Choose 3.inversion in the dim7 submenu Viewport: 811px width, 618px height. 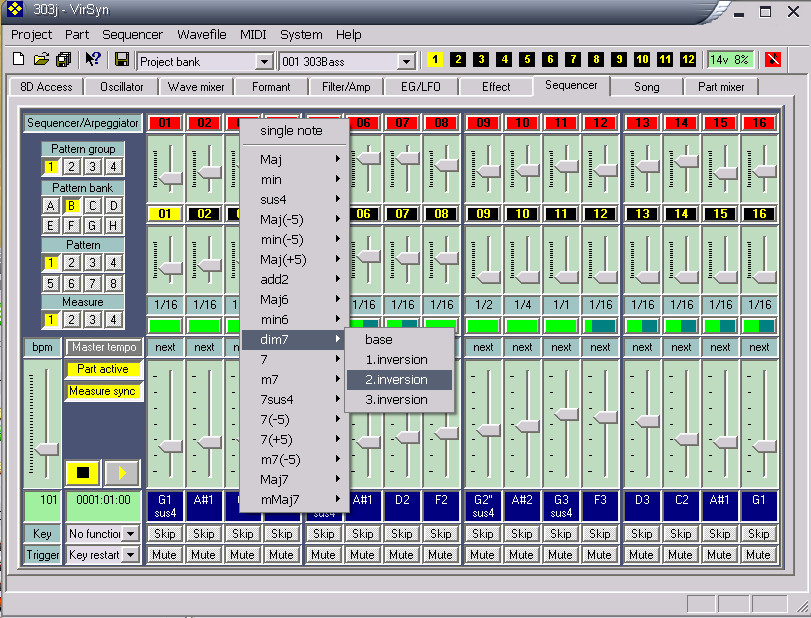coord(399,400)
